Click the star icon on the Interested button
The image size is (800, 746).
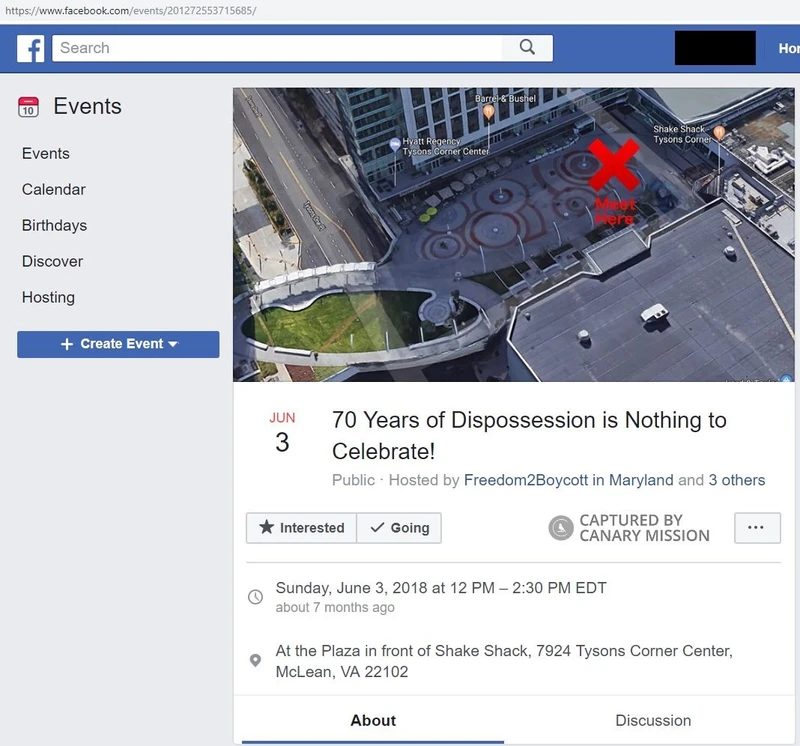pos(269,528)
